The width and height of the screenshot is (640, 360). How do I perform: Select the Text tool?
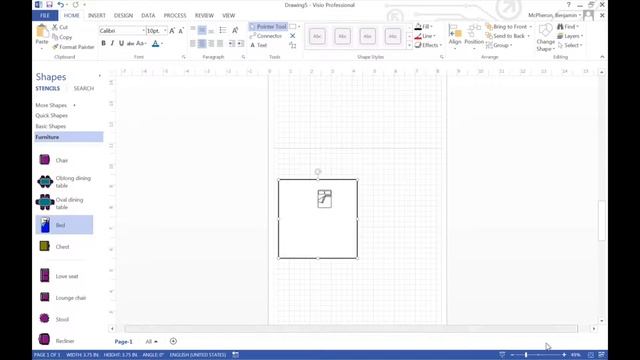[x=258, y=45]
